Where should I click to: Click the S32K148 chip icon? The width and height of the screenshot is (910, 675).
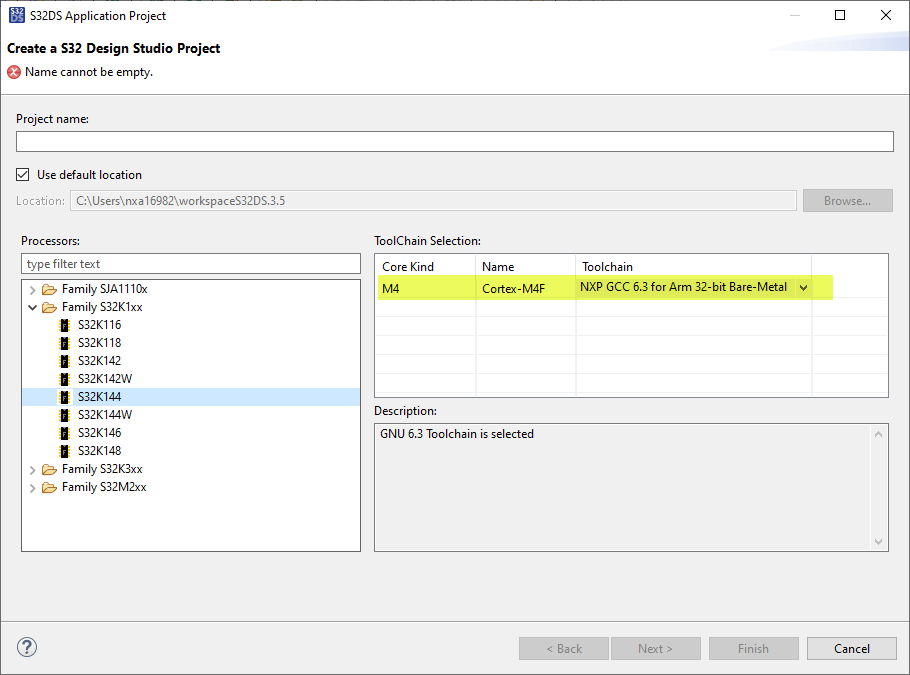(65, 451)
